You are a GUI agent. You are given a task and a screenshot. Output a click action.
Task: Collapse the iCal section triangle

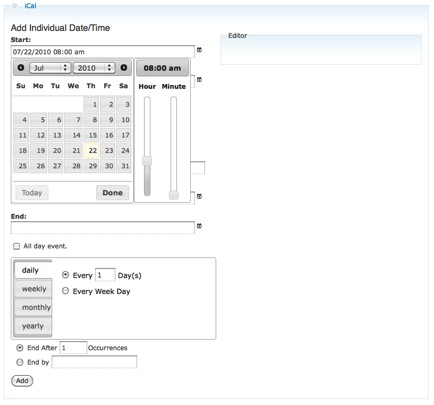pyautogui.click(x=14, y=6)
